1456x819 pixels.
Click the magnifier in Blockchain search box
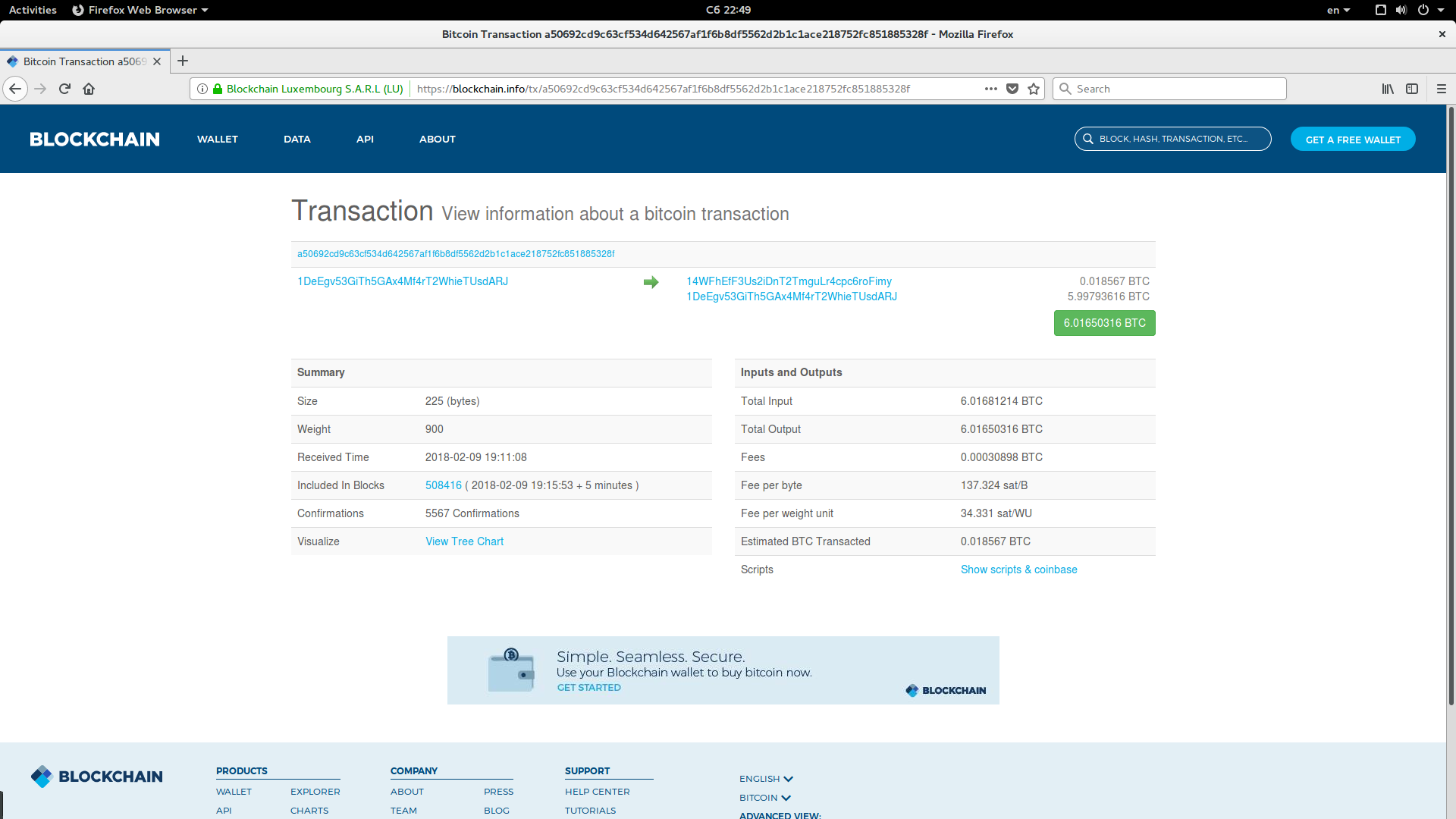coord(1088,139)
